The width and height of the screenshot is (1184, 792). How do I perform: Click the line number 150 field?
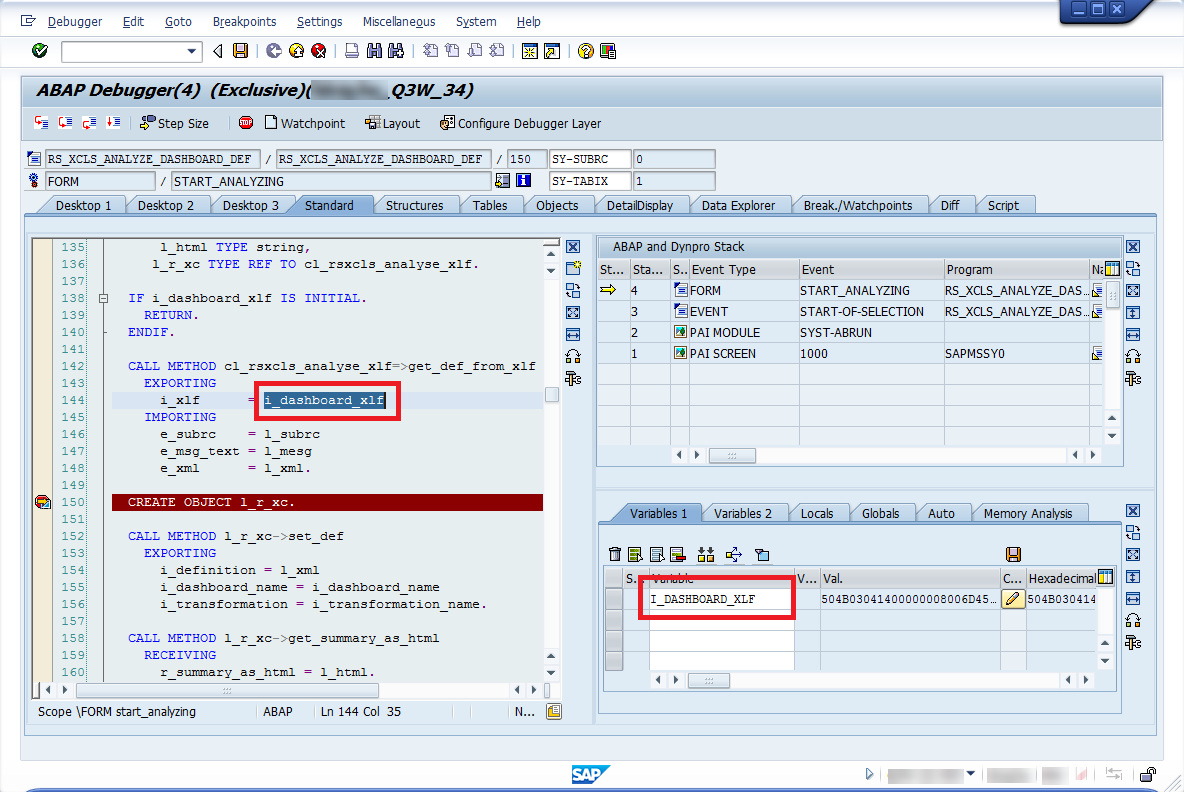point(527,159)
